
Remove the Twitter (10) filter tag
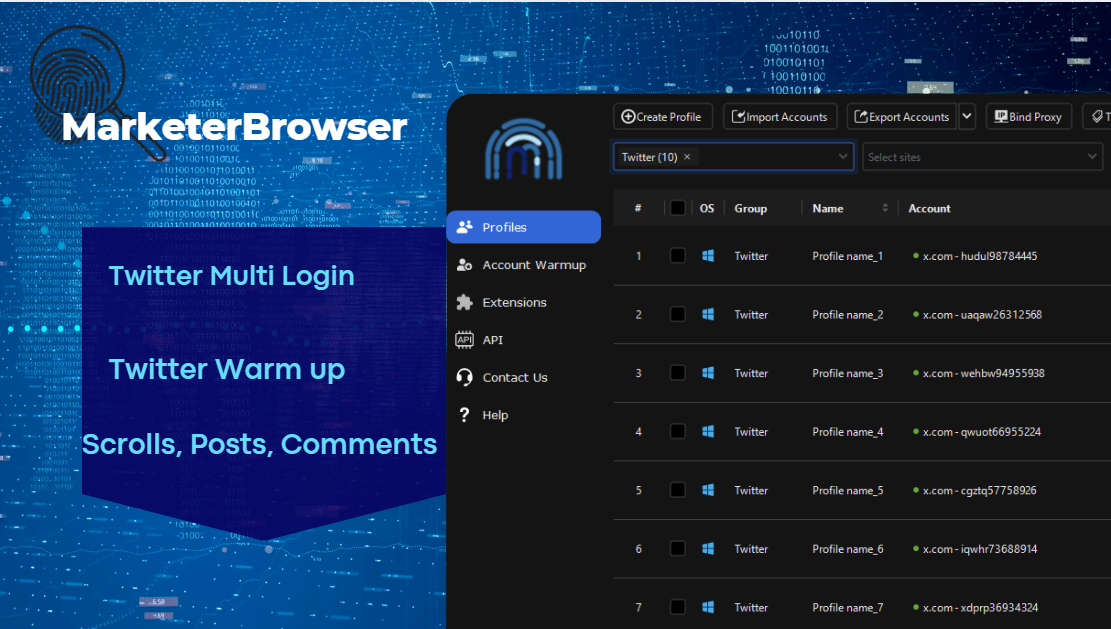(x=687, y=157)
